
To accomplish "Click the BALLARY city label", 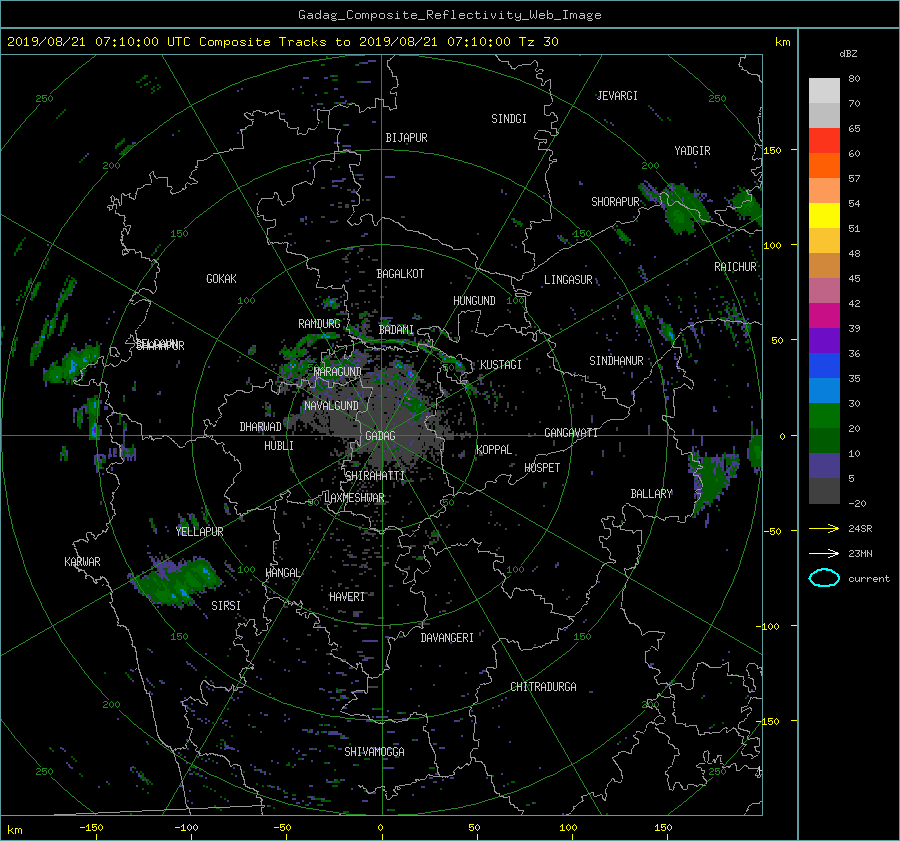I will point(651,494).
